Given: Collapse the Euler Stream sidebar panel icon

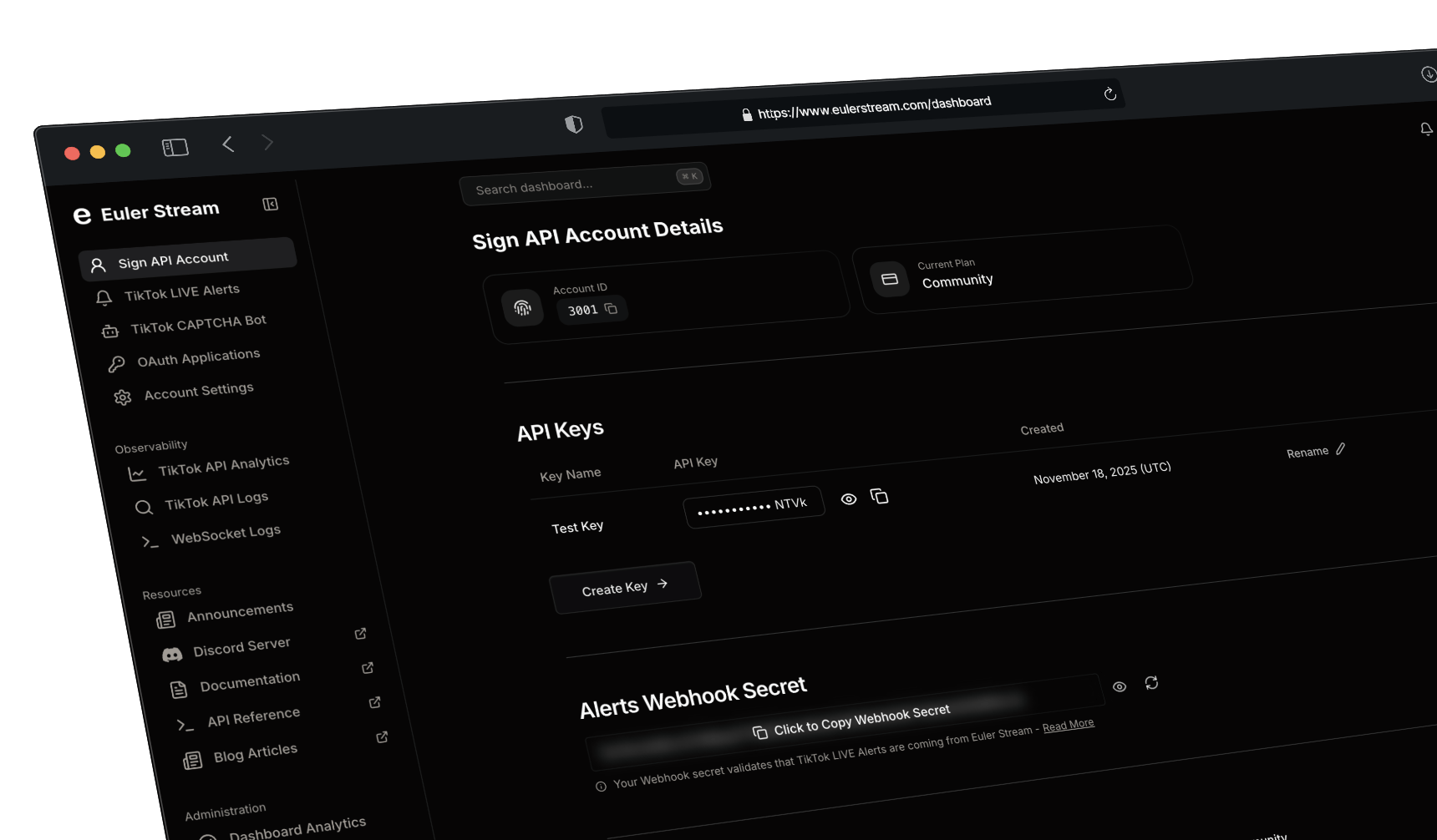Looking at the screenshot, I should 270,205.
